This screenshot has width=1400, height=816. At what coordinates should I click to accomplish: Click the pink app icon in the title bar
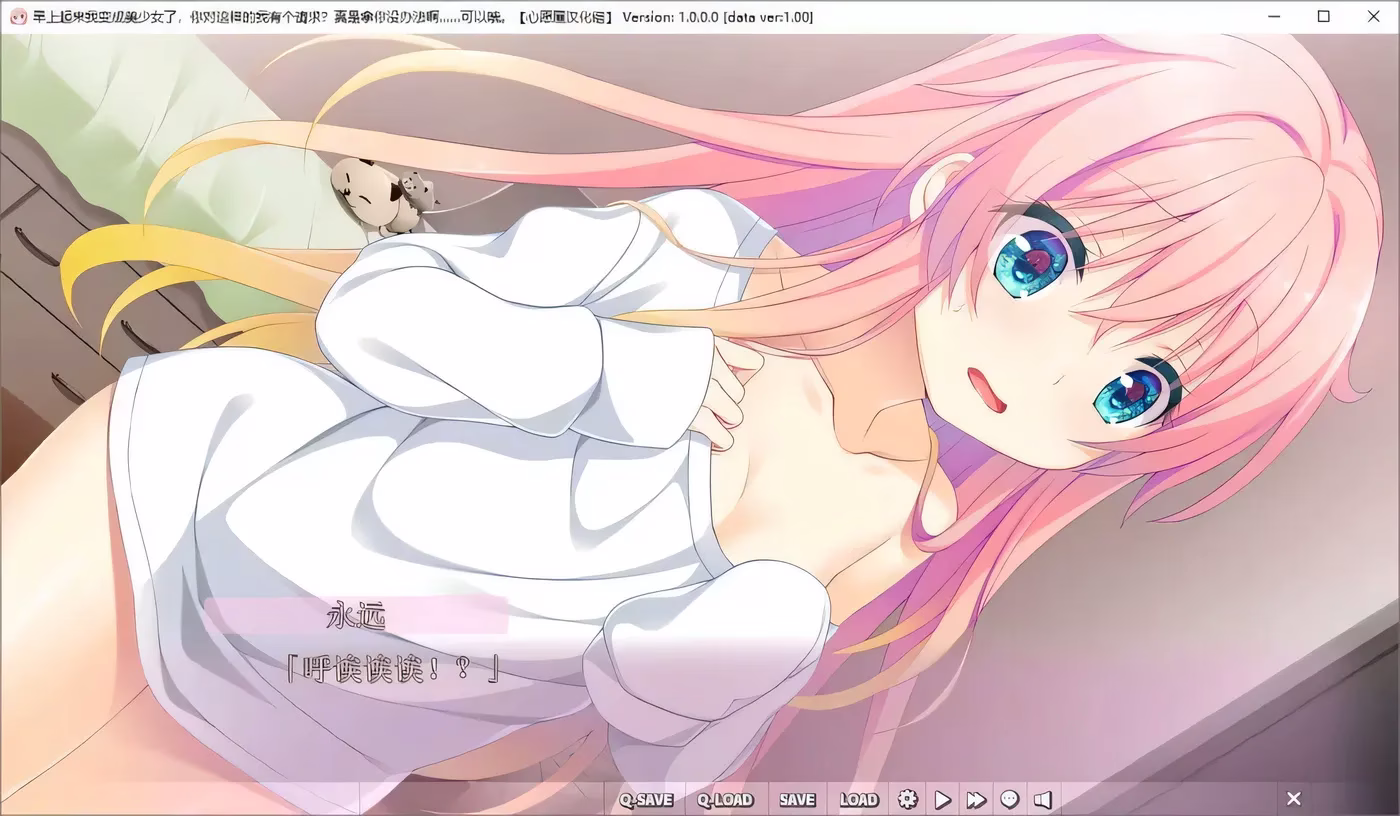pos(15,17)
